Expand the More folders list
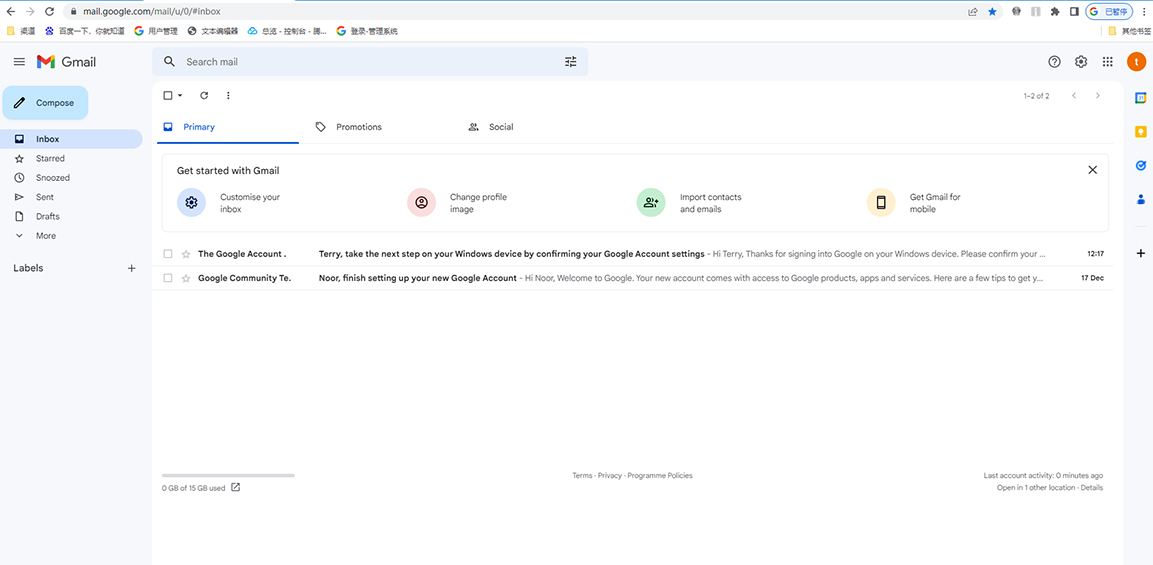 pos(45,236)
